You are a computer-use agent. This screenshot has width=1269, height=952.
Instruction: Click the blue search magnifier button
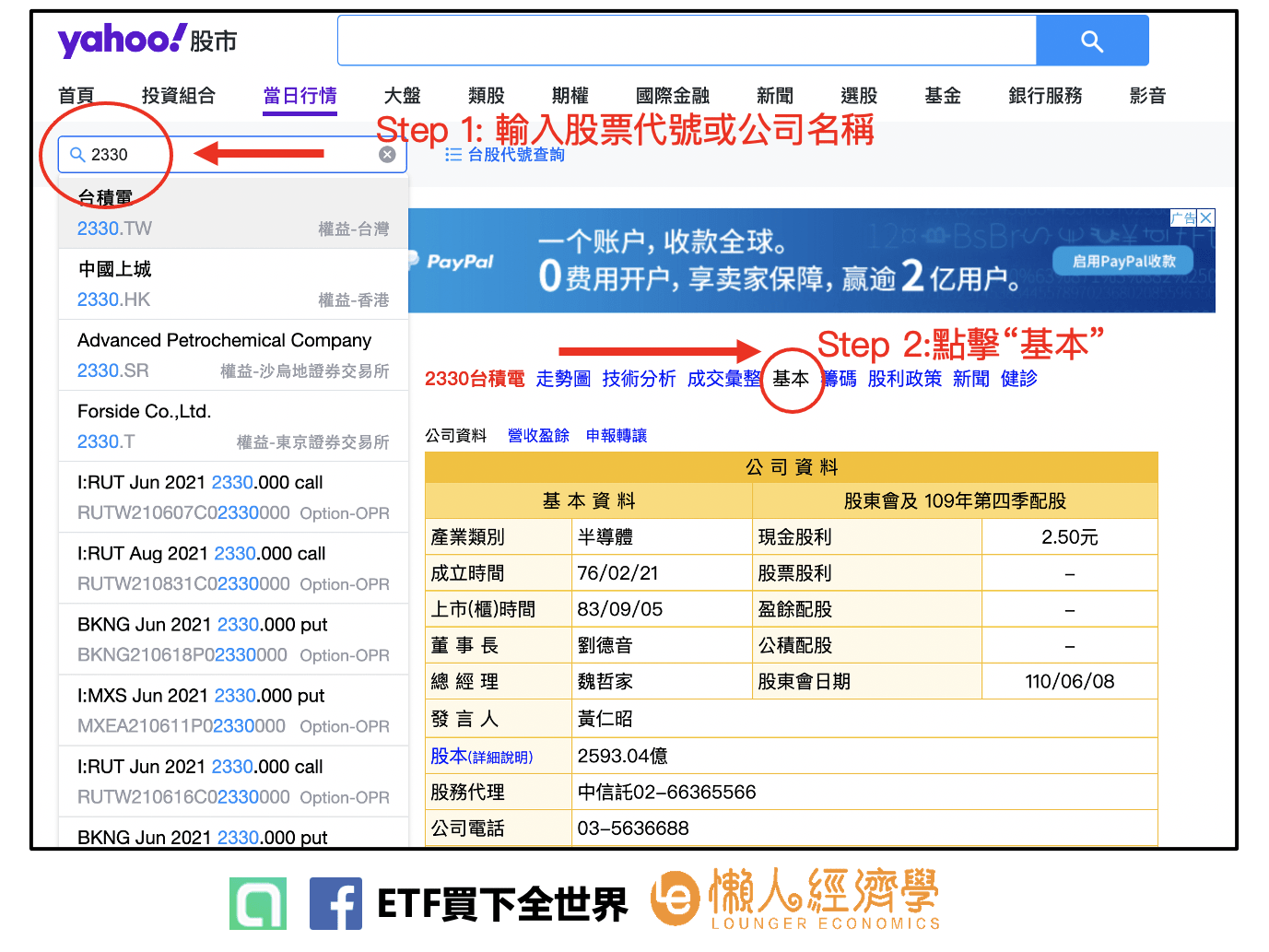(1092, 41)
